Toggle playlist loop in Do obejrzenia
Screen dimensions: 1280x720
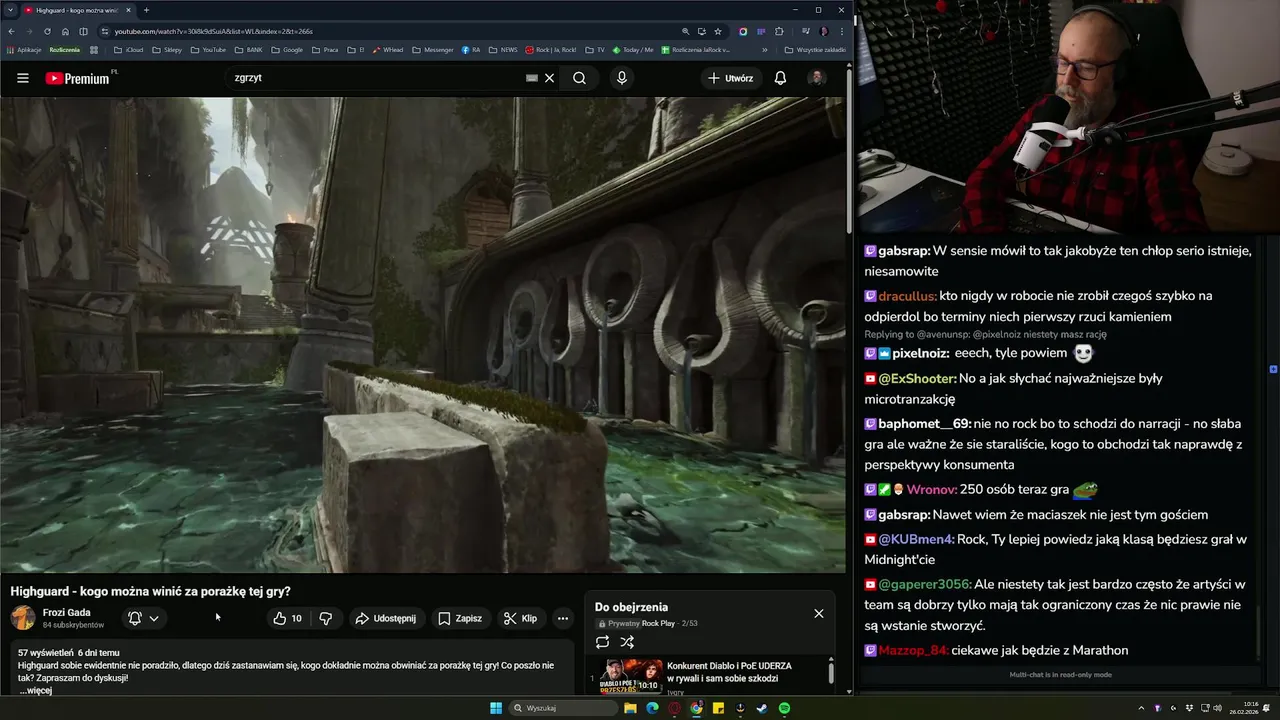point(602,642)
